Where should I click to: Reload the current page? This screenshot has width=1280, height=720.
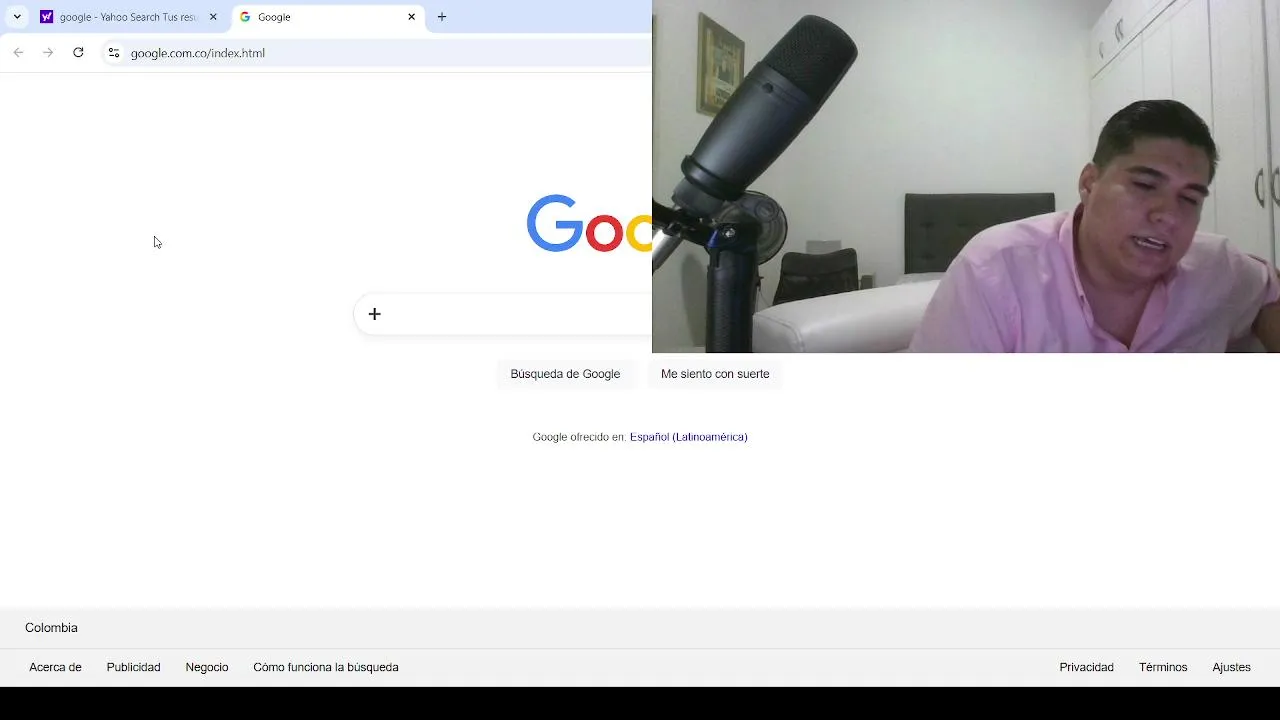pyautogui.click(x=78, y=53)
